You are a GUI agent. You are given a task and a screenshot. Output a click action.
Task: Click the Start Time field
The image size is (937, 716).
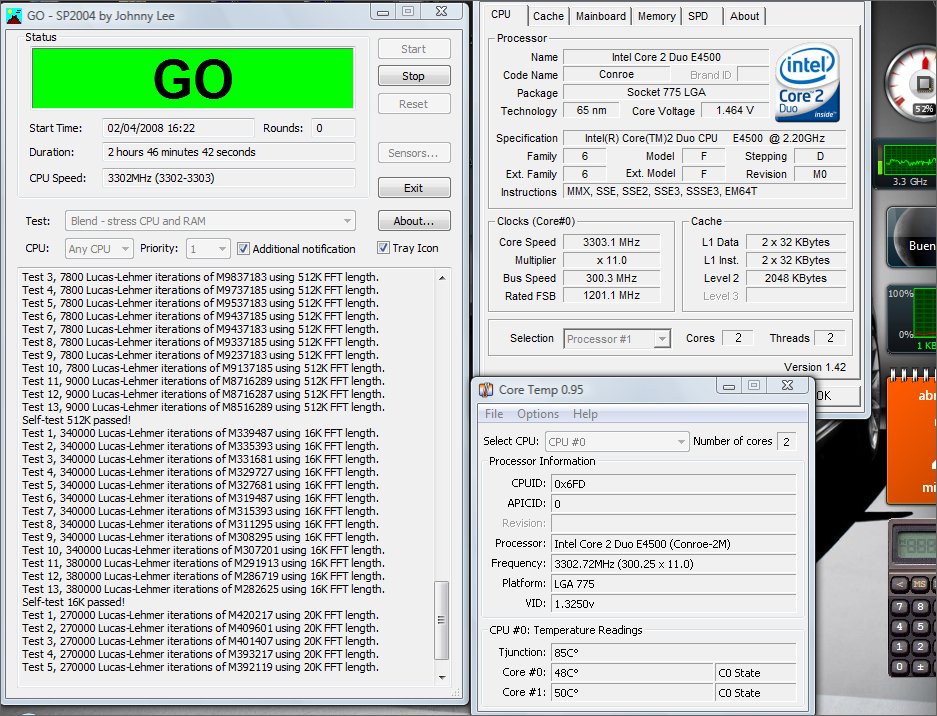tap(178, 128)
